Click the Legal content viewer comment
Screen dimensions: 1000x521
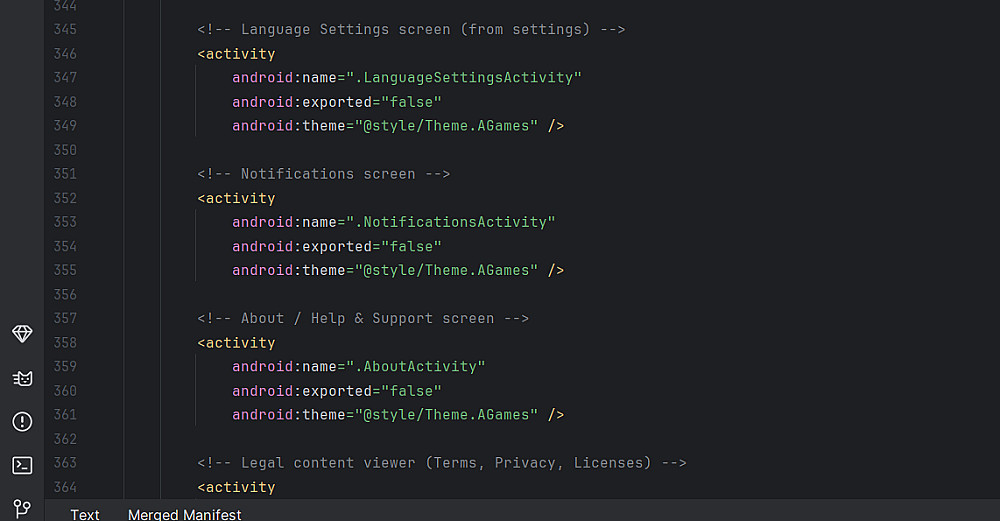click(x=442, y=463)
